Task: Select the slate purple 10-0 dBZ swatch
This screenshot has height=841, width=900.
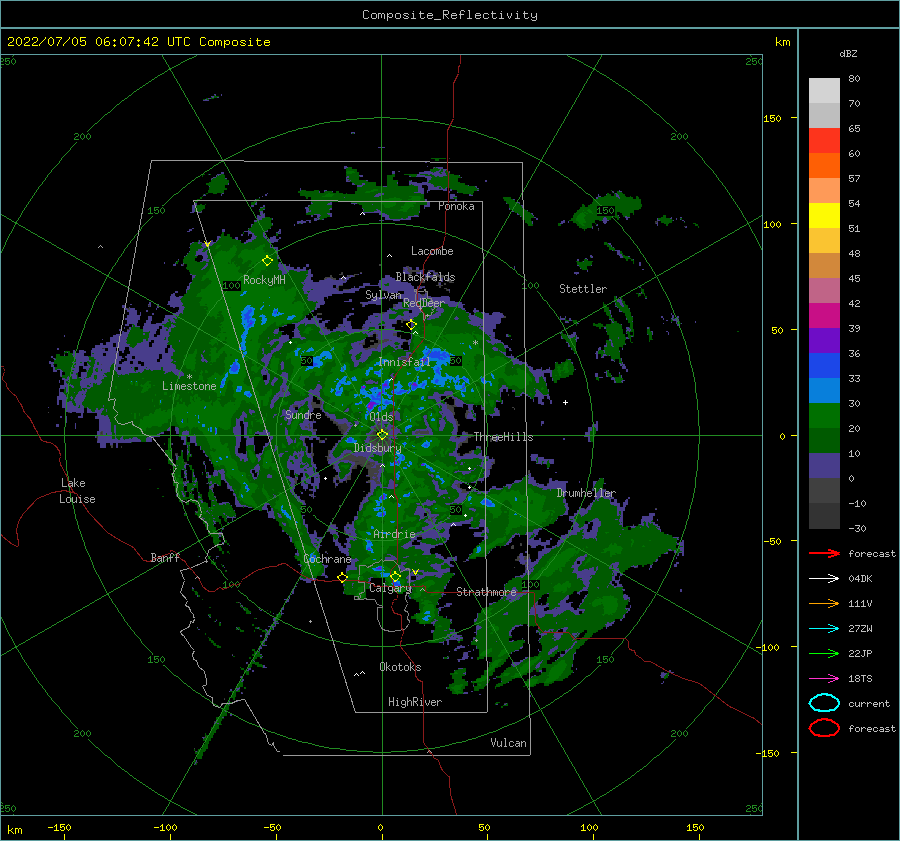Action: [x=824, y=466]
